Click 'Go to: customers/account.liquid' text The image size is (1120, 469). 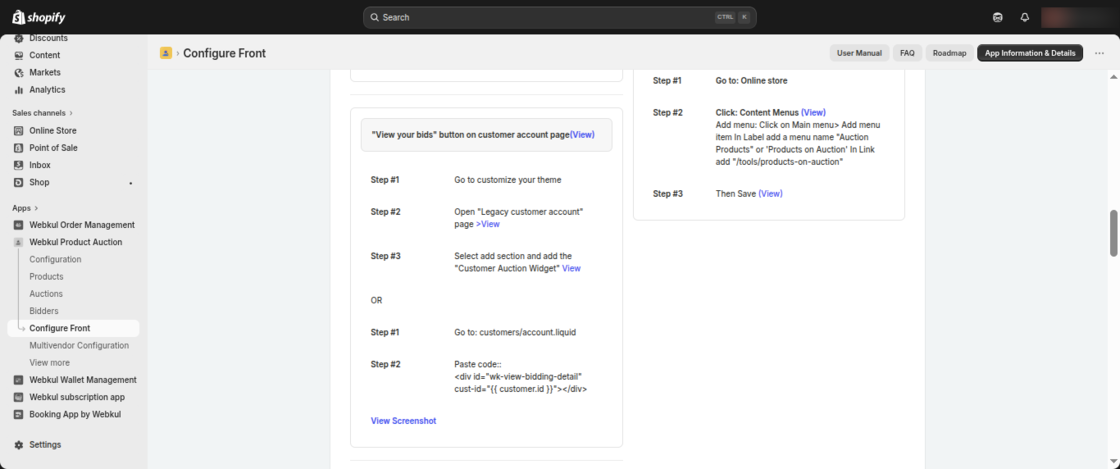[515, 333]
